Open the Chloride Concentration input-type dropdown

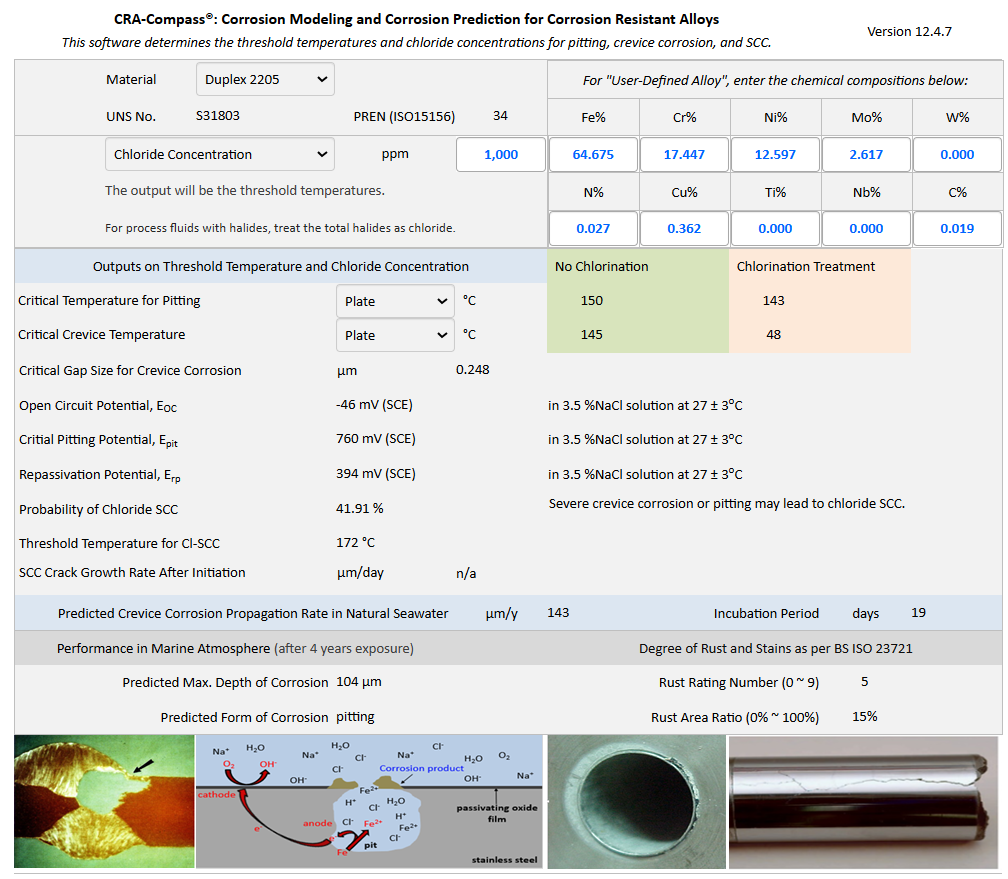[219, 154]
